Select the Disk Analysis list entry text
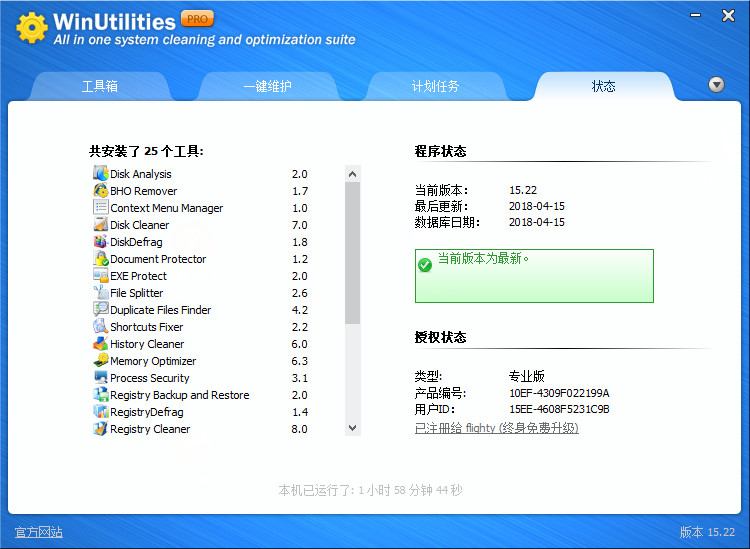 coord(141,174)
